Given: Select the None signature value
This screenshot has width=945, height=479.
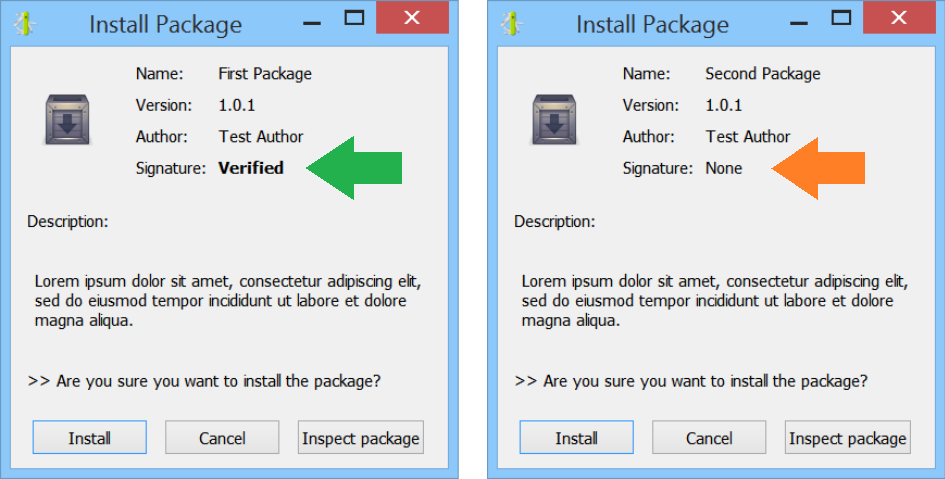Looking at the screenshot, I should pyautogui.click(x=723, y=168).
